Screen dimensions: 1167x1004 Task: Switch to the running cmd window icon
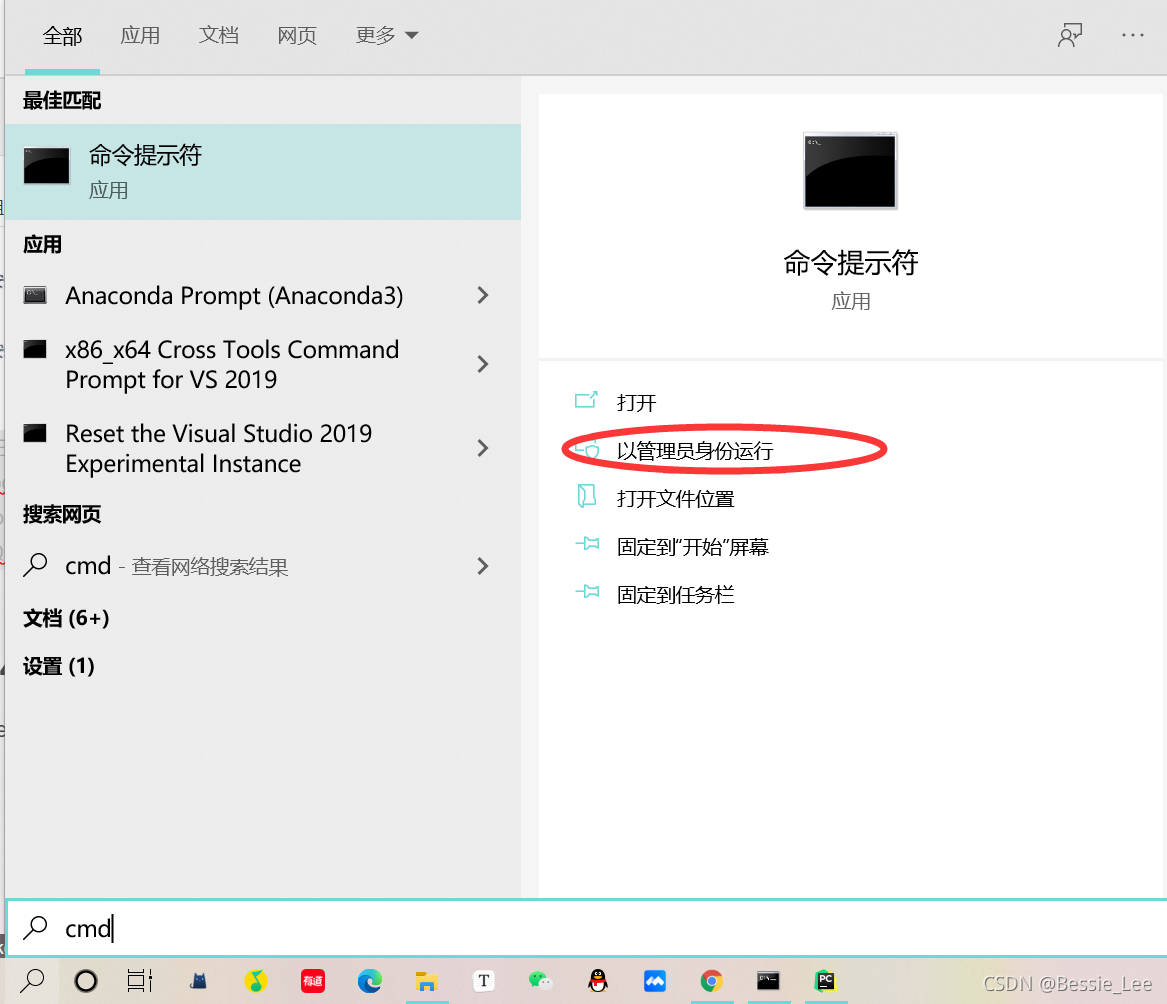[768, 981]
